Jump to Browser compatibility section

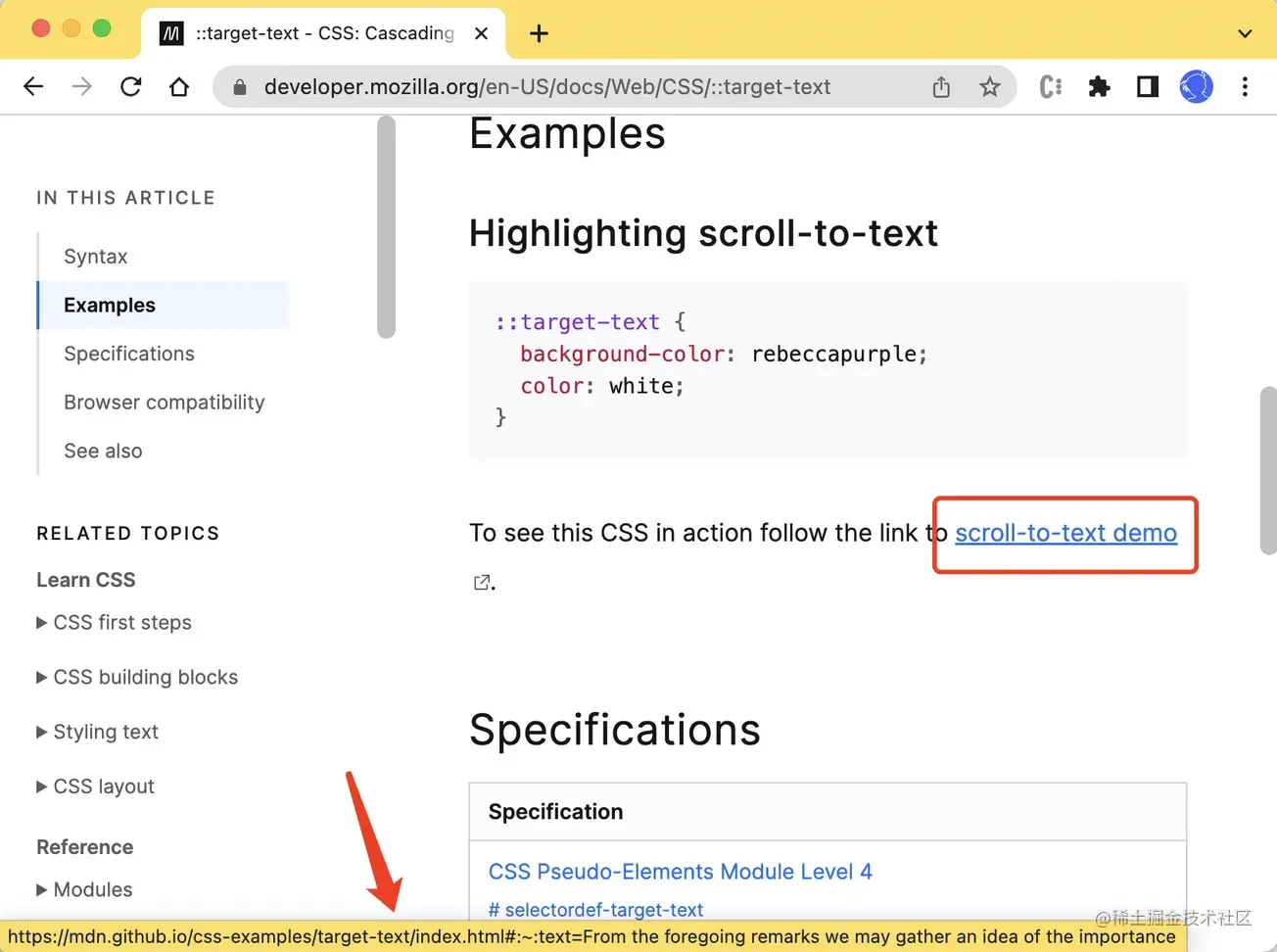point(165,403)
